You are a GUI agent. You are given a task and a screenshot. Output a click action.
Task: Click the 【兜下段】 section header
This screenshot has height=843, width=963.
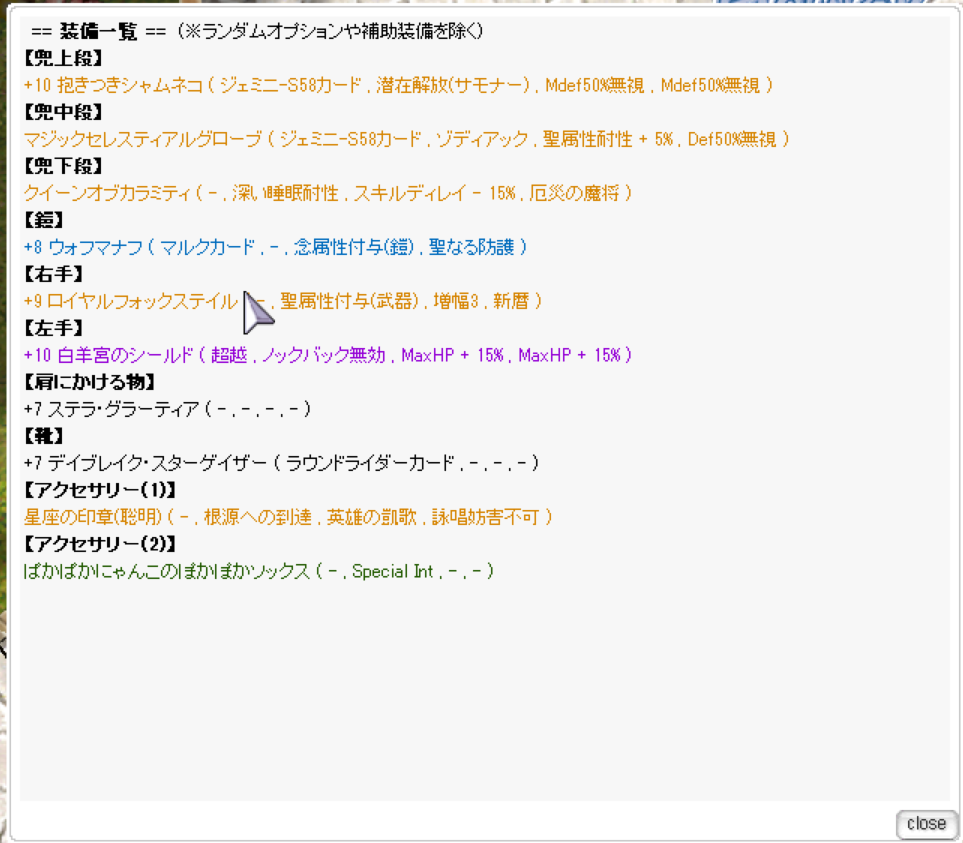click(x=64, y=167)
